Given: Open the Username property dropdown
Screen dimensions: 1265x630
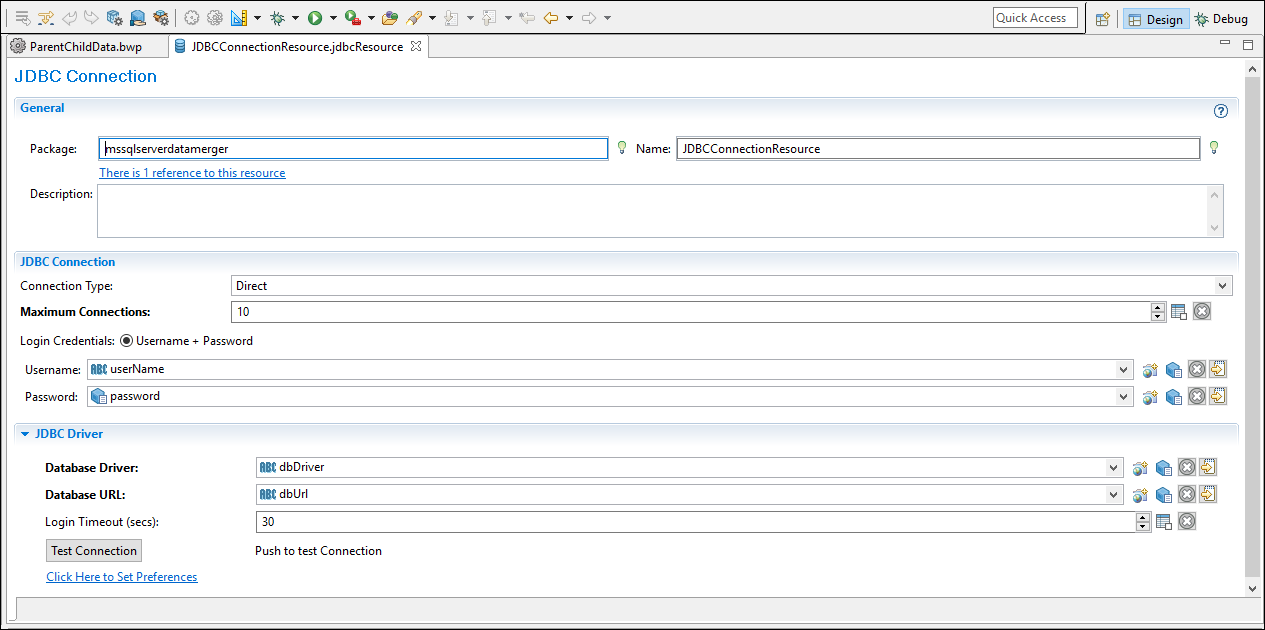Looking at the screenshot, I should tap(1123, 369).
